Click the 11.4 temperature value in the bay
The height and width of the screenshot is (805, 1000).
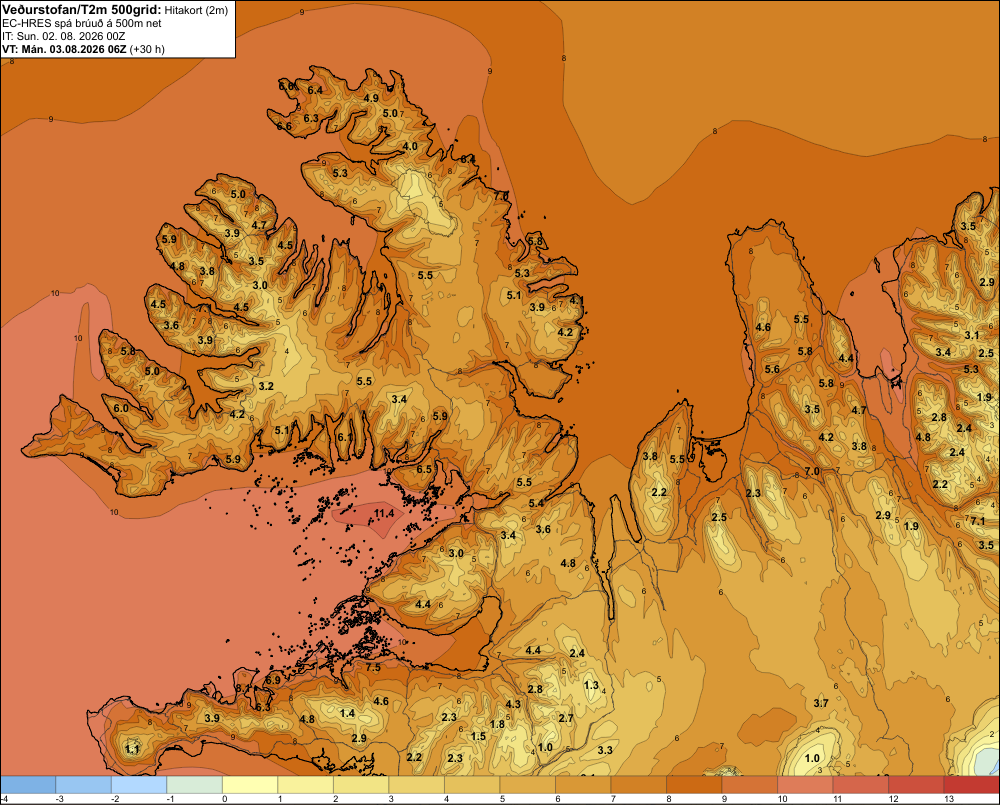point(384,513)
